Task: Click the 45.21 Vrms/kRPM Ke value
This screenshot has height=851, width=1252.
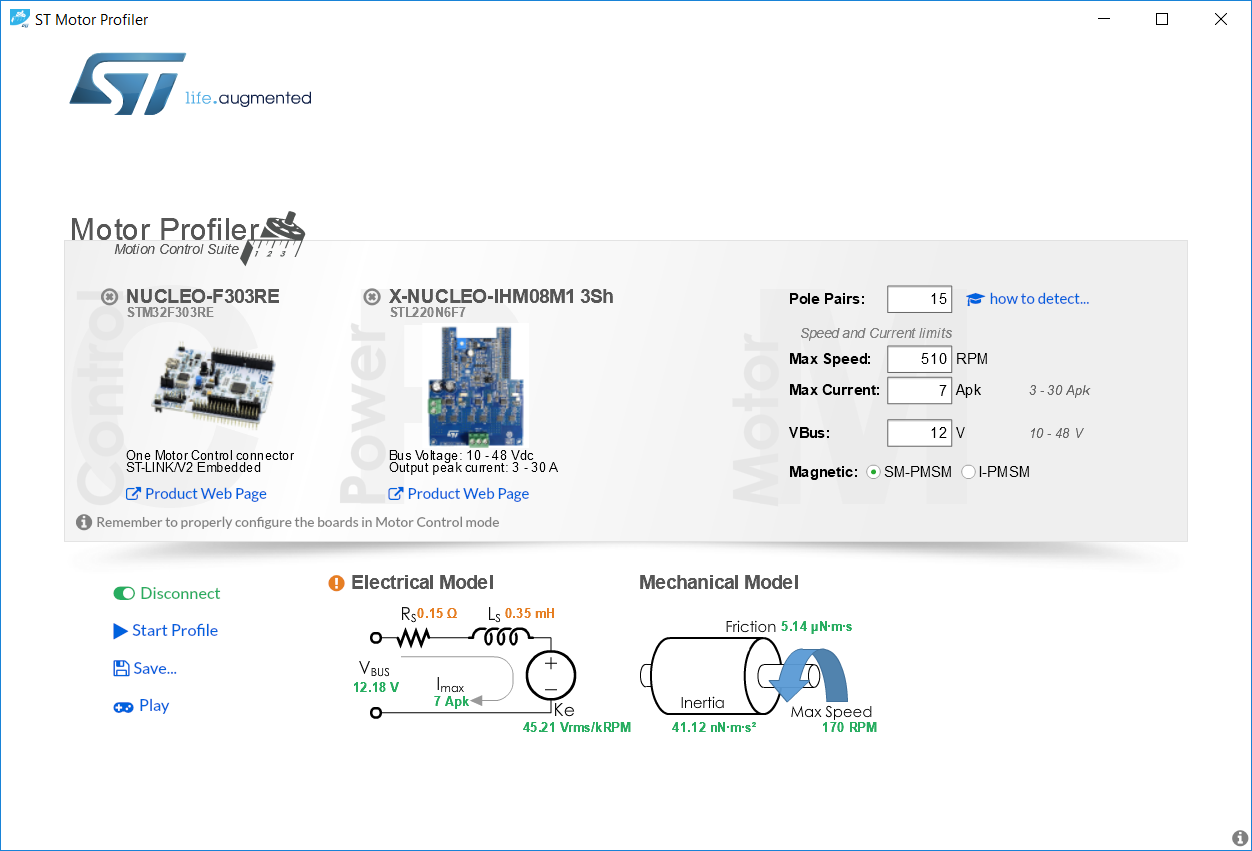Action: pos(577,727)
